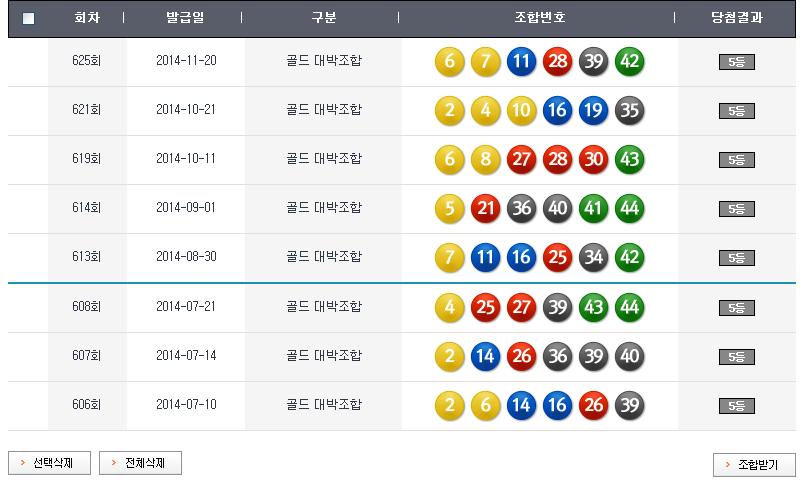Click gray ball 35 in the 621회 row
The width and height of the screenshot is (805, 492).
[x=630, y=111]
